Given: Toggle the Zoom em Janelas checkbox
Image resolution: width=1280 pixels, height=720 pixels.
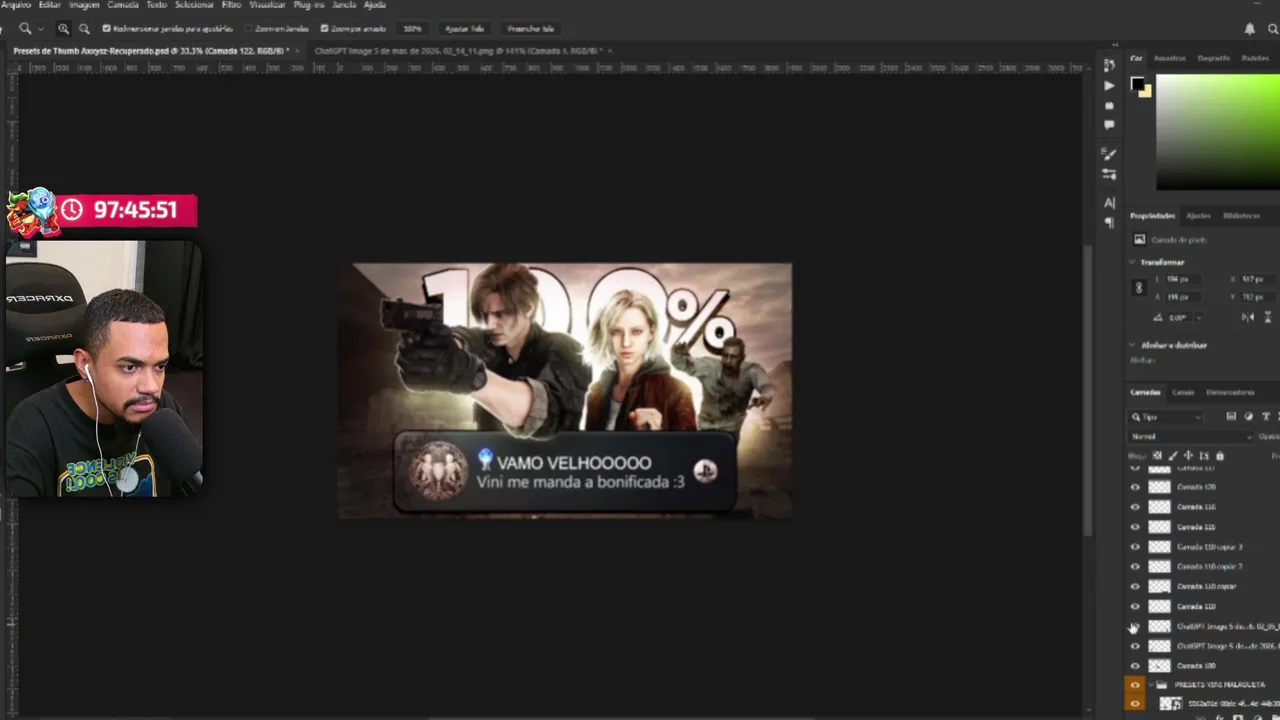Looking at the screenshot, I should 248,29.
